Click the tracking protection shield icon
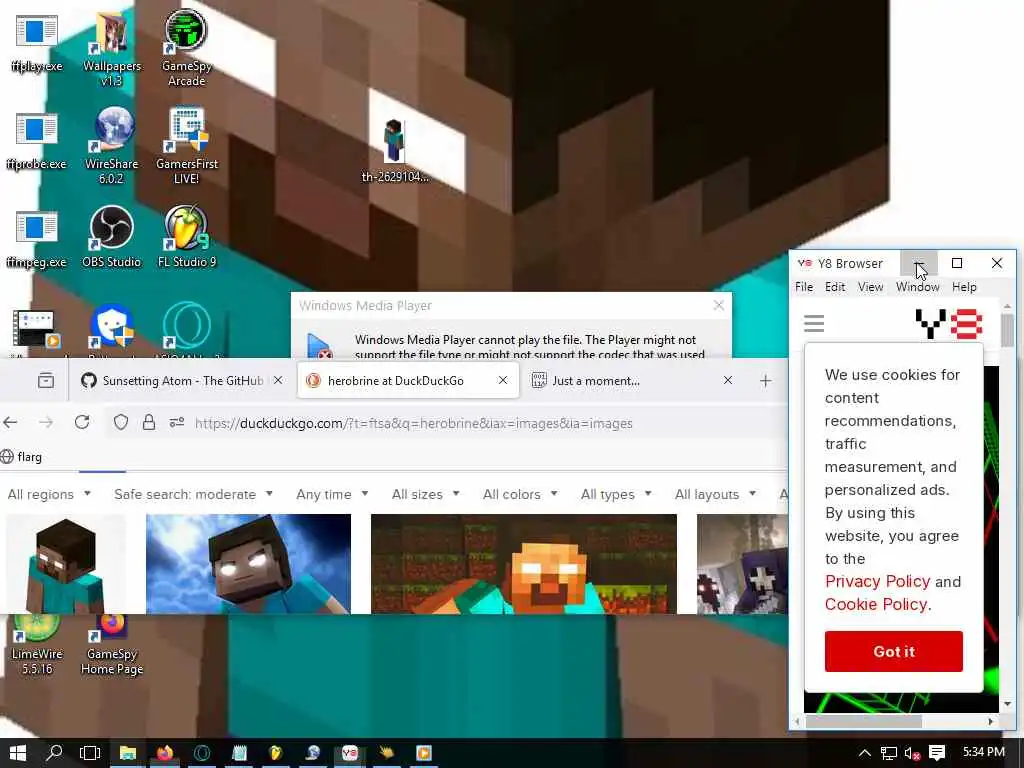Viewport: 1024px width, 768px height. (121, 423)
